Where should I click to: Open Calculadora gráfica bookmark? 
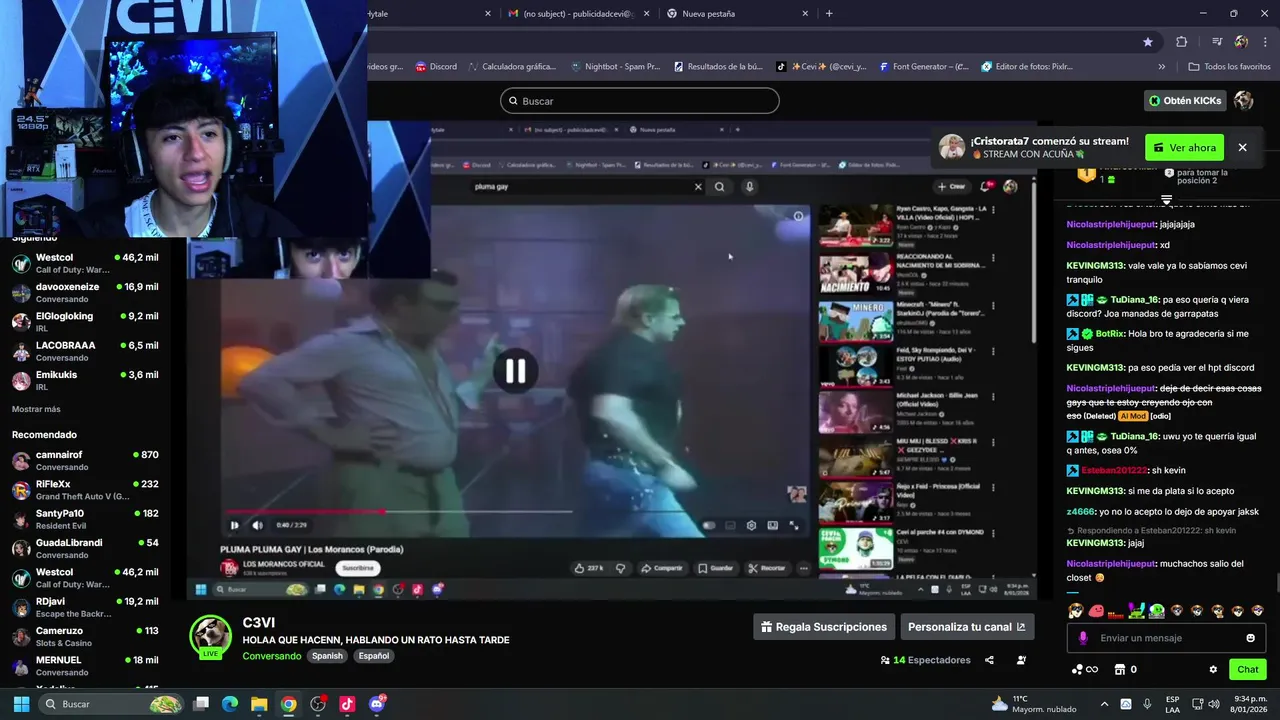coord(511,67)
